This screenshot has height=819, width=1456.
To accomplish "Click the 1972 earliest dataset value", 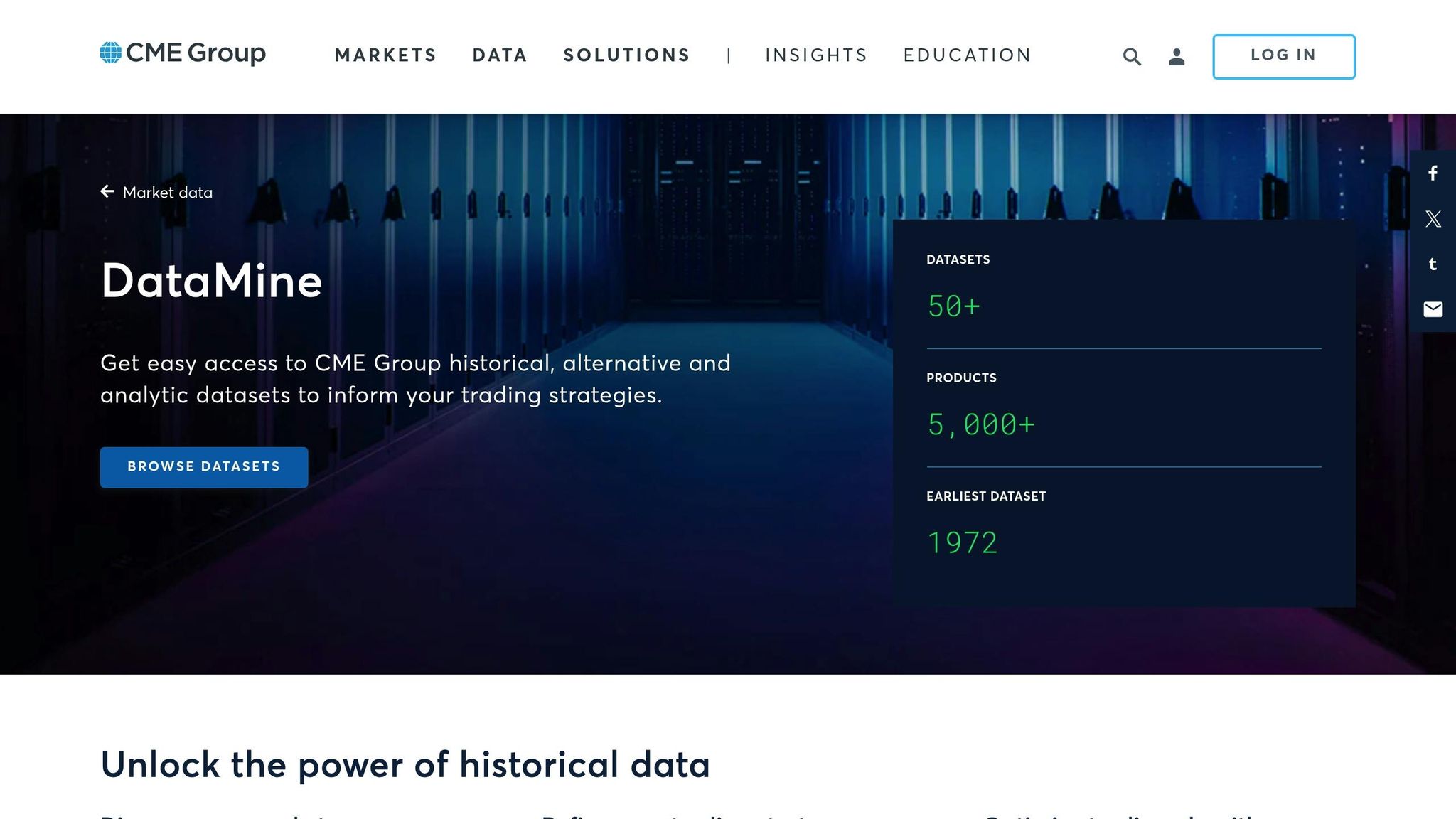I will [963, 543].
